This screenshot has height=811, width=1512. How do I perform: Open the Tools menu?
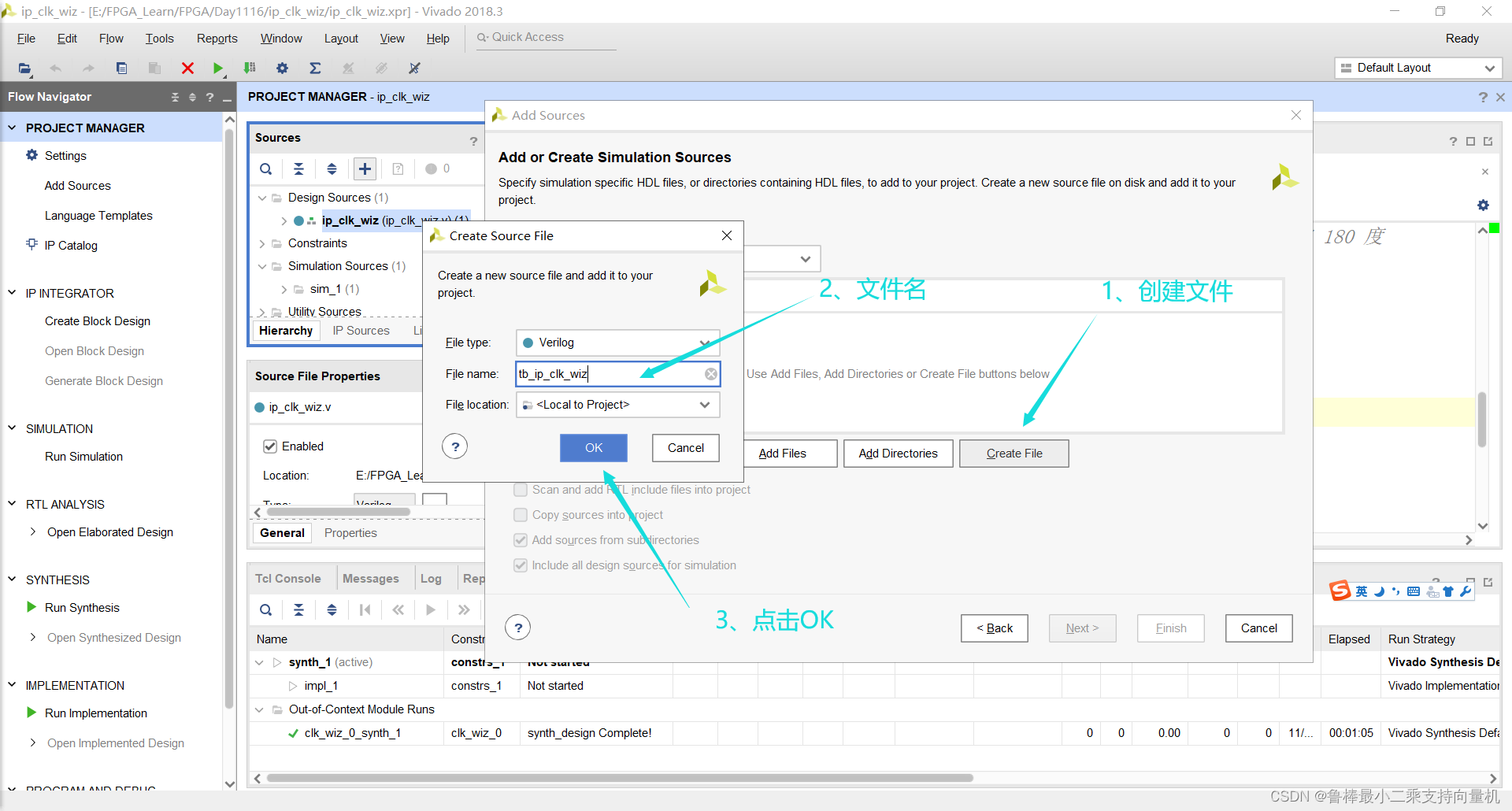coord(159,39)
